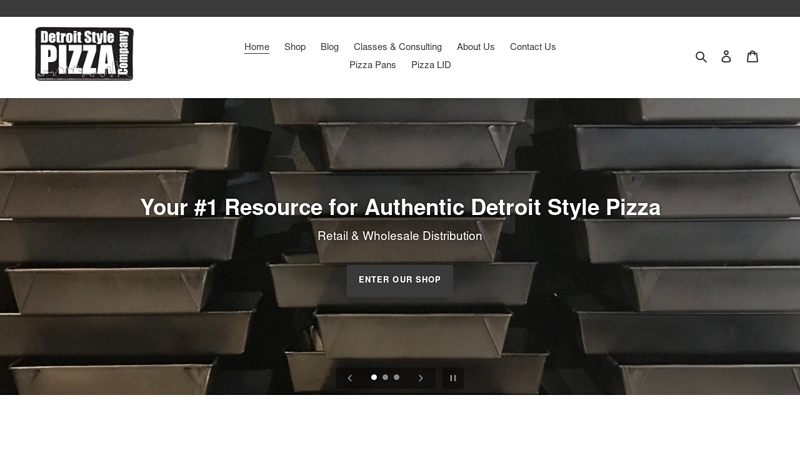
Task: Select the first slide dot
Action: coord(374,377)
